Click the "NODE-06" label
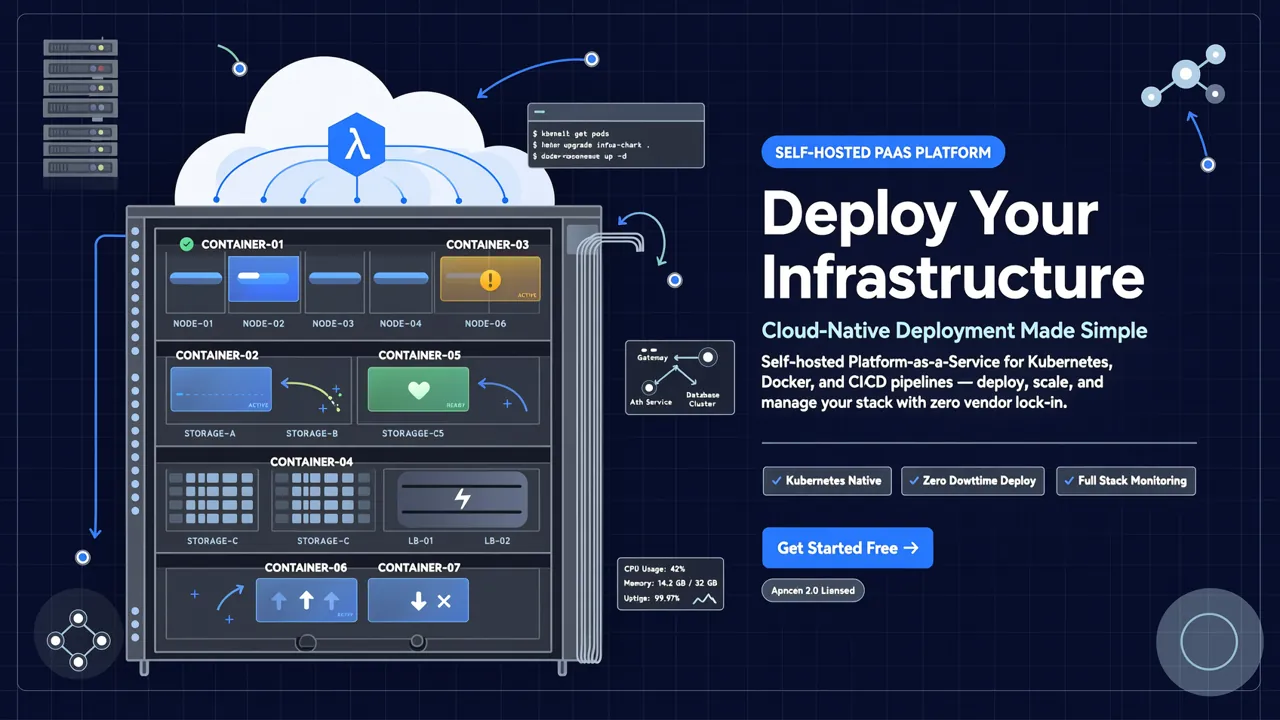1280x720 pixels. point(485,323)
